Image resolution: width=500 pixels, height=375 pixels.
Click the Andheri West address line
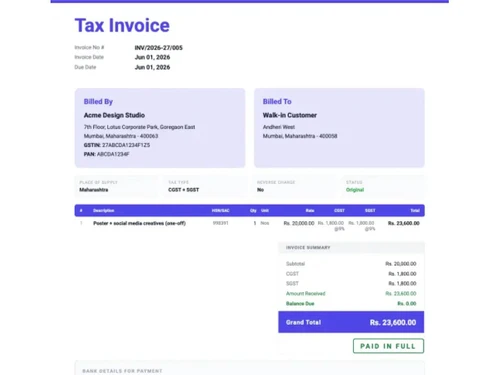pos(279,127)
